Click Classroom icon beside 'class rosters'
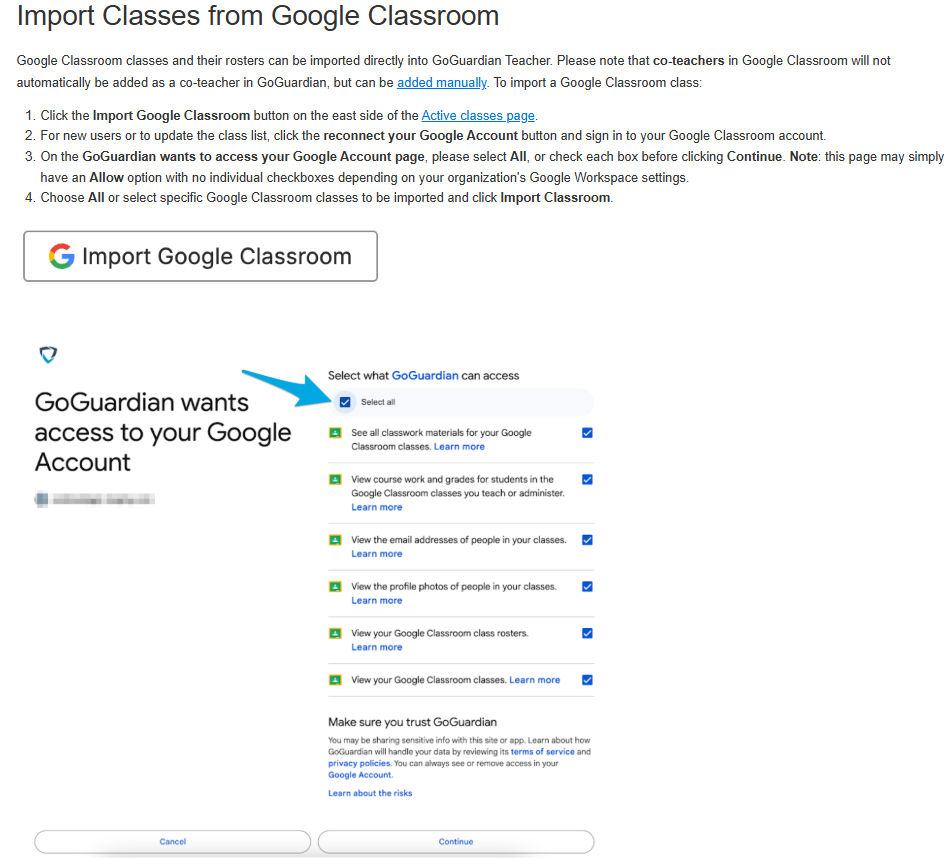 [335, 633]
